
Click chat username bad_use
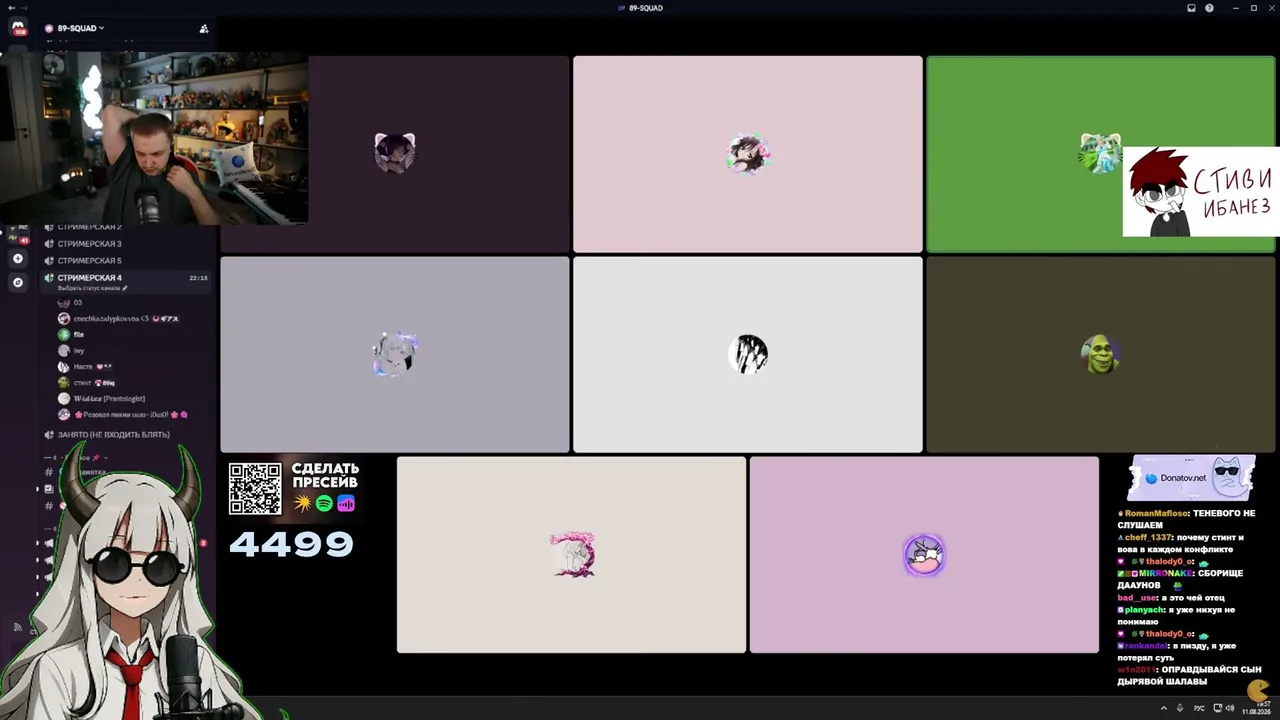tap(1137, 598)
